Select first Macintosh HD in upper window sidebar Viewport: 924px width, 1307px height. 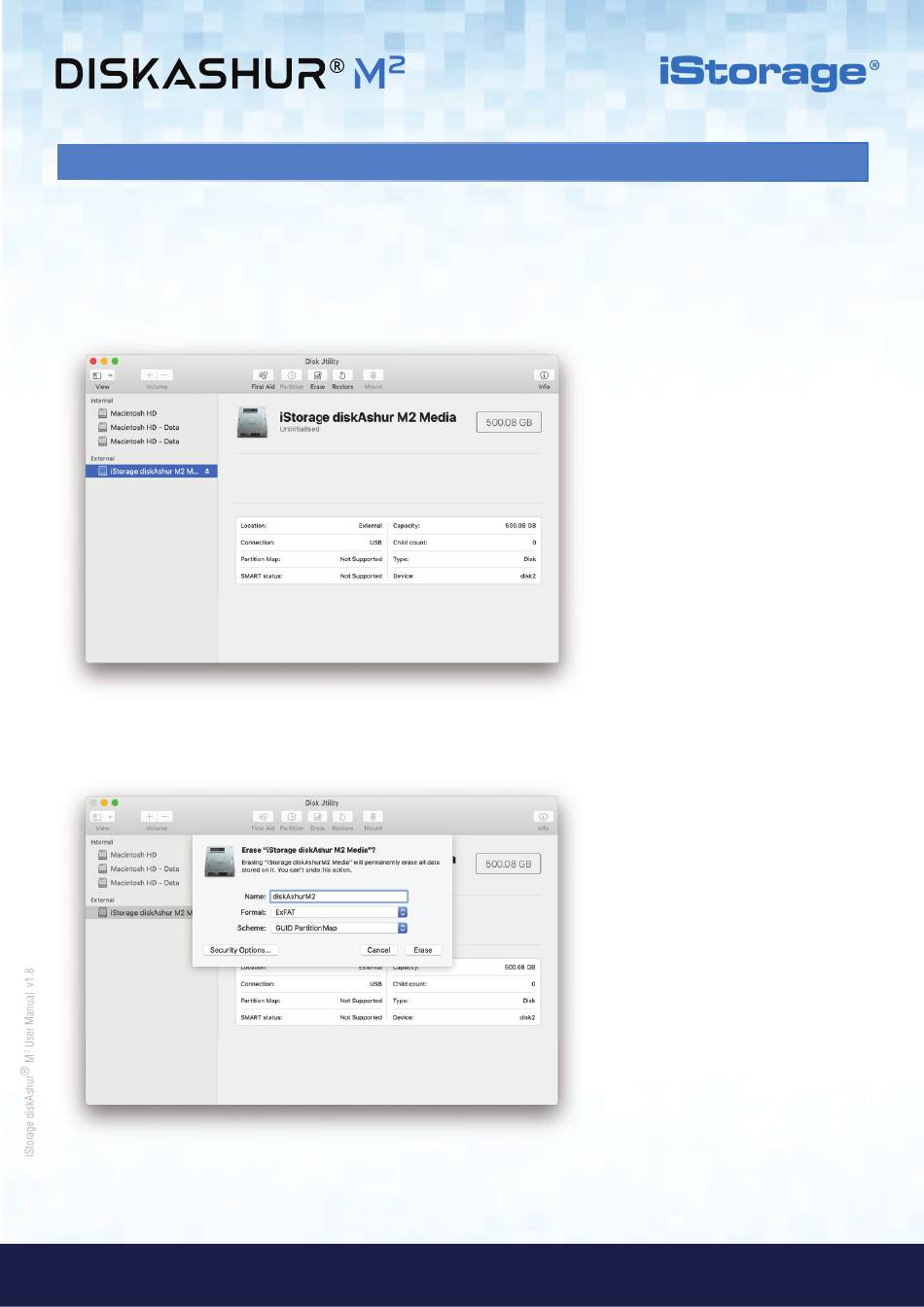tap(133, 413)
